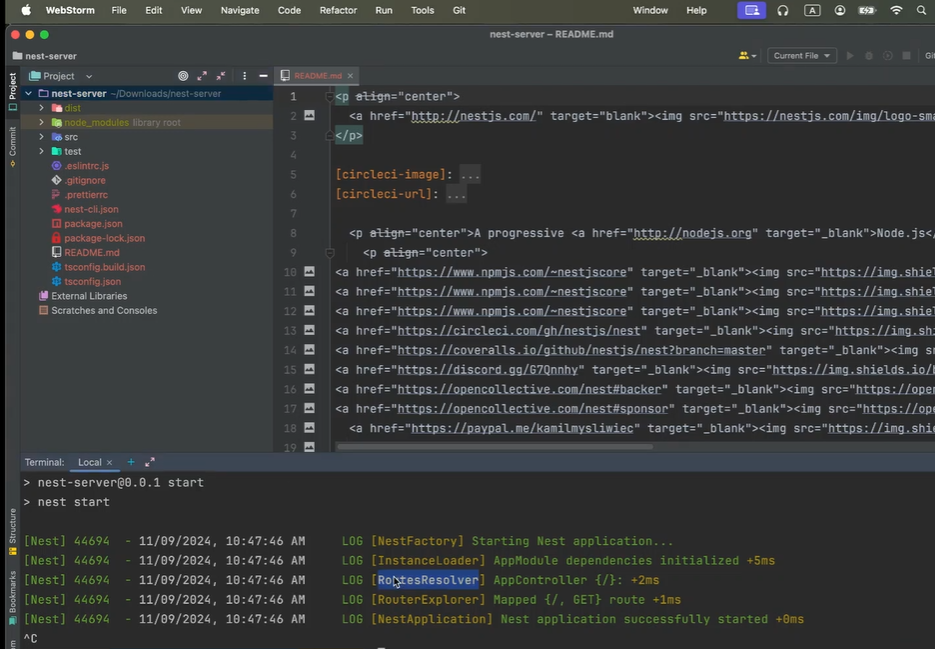935x649 pixels.
Task: Expand all in Project panel
Action: coord(202,76)
